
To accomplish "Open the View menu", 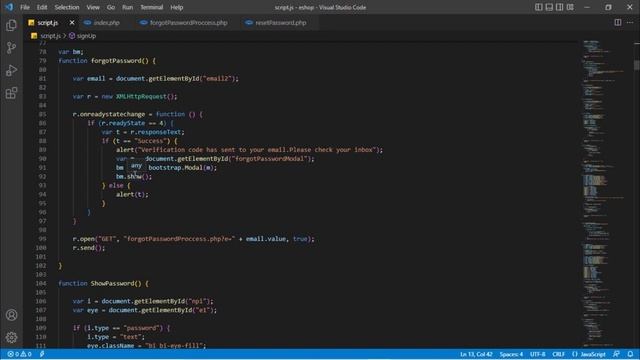I will pos(93,7).
